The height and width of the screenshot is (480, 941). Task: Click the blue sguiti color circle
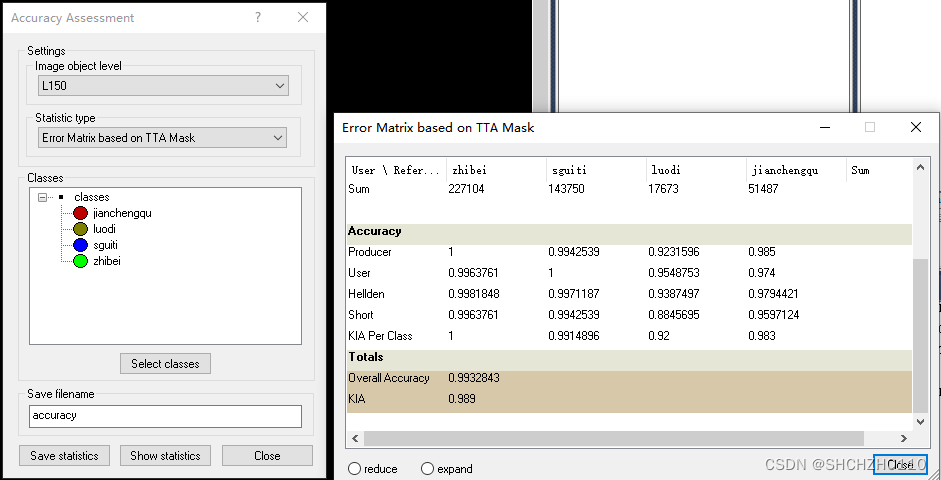[80, 245]
